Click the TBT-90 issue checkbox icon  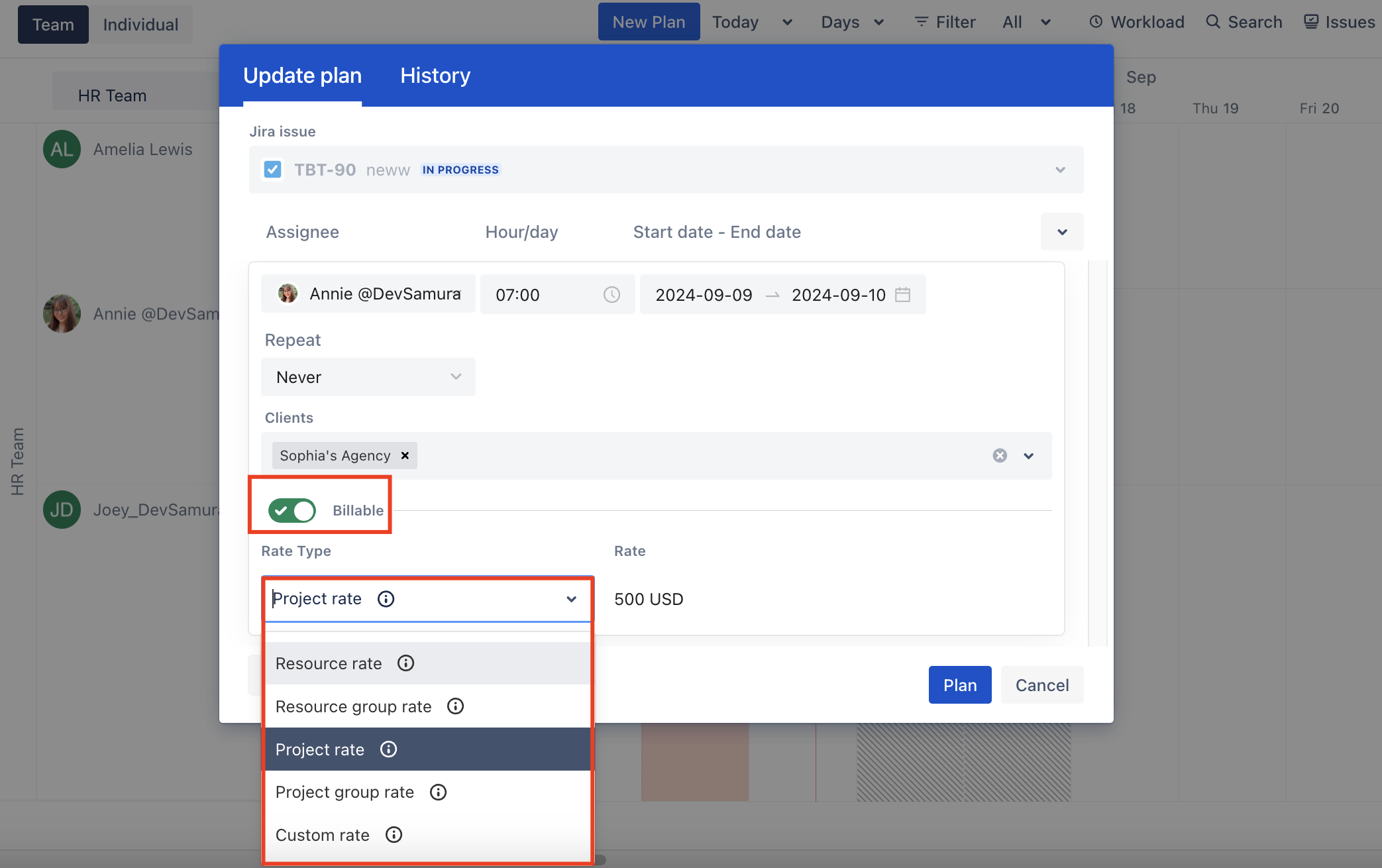(x=272, y=170)
